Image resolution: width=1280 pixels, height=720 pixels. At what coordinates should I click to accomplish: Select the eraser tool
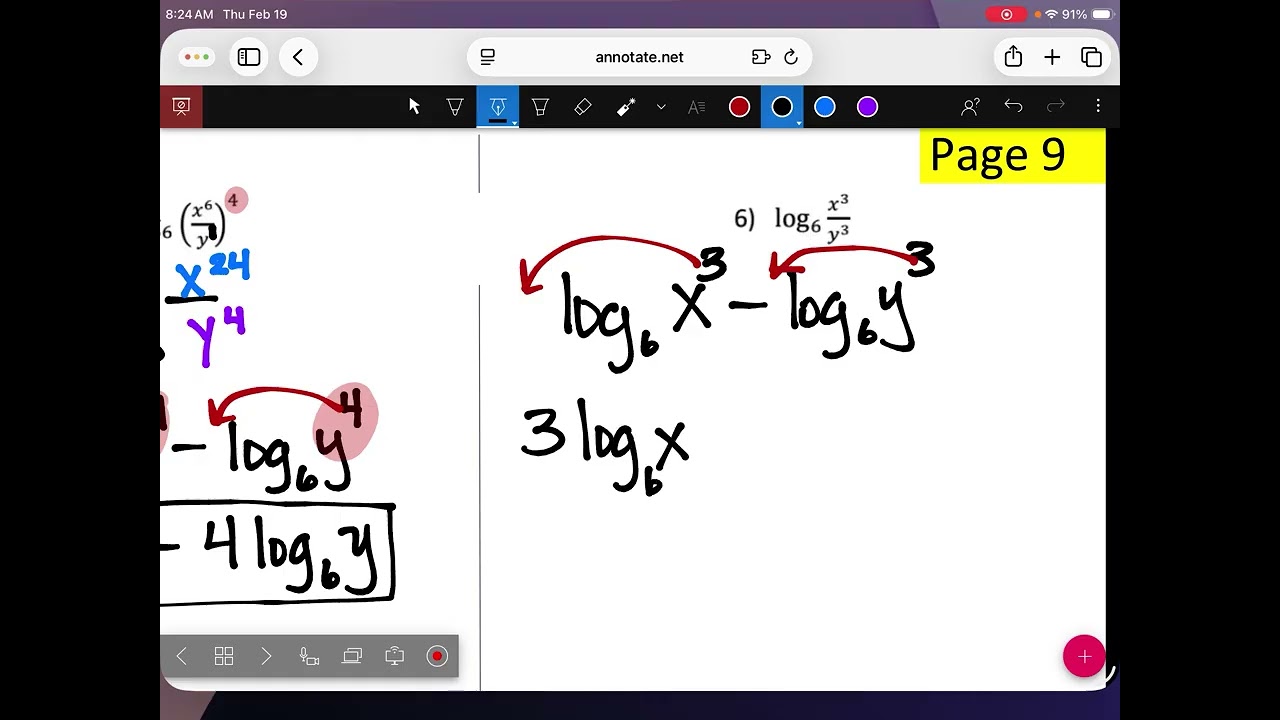click(x=583, y=107)
